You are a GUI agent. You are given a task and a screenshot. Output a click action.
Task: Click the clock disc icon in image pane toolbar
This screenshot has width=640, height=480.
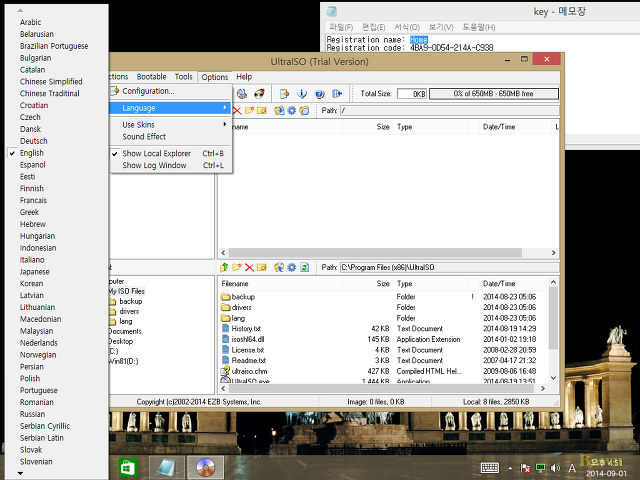coord(304,111)
